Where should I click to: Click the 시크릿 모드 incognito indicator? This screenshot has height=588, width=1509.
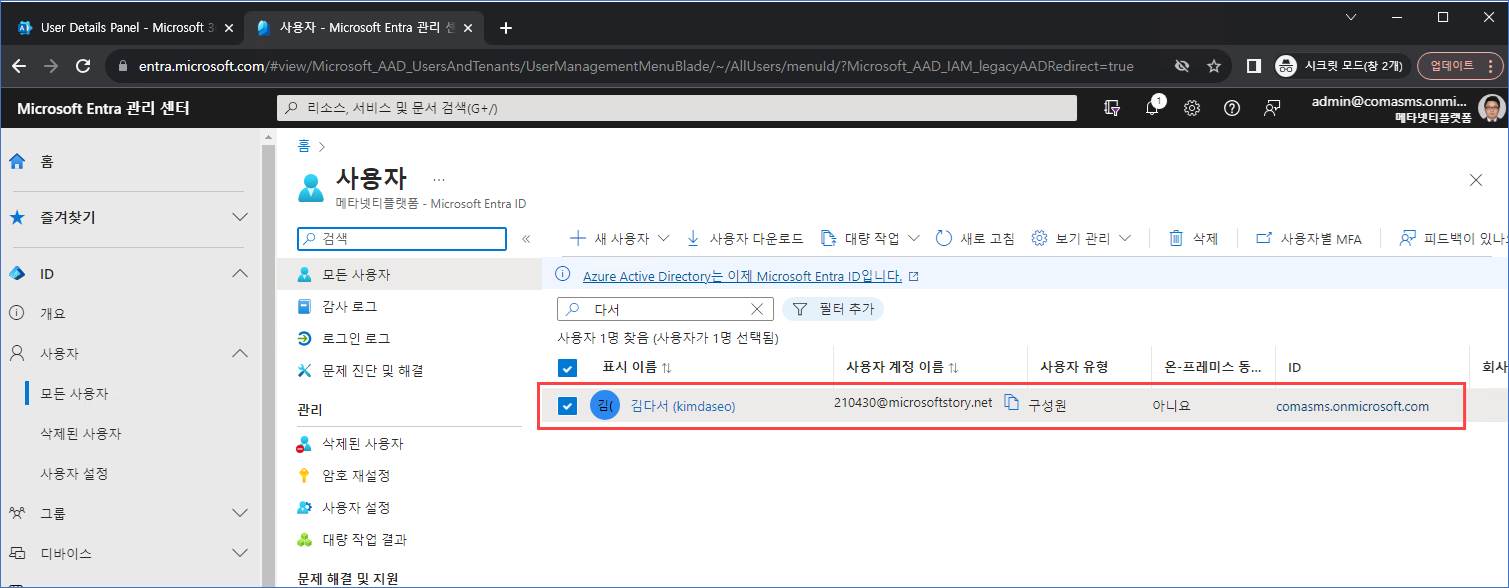[1343, 66]
